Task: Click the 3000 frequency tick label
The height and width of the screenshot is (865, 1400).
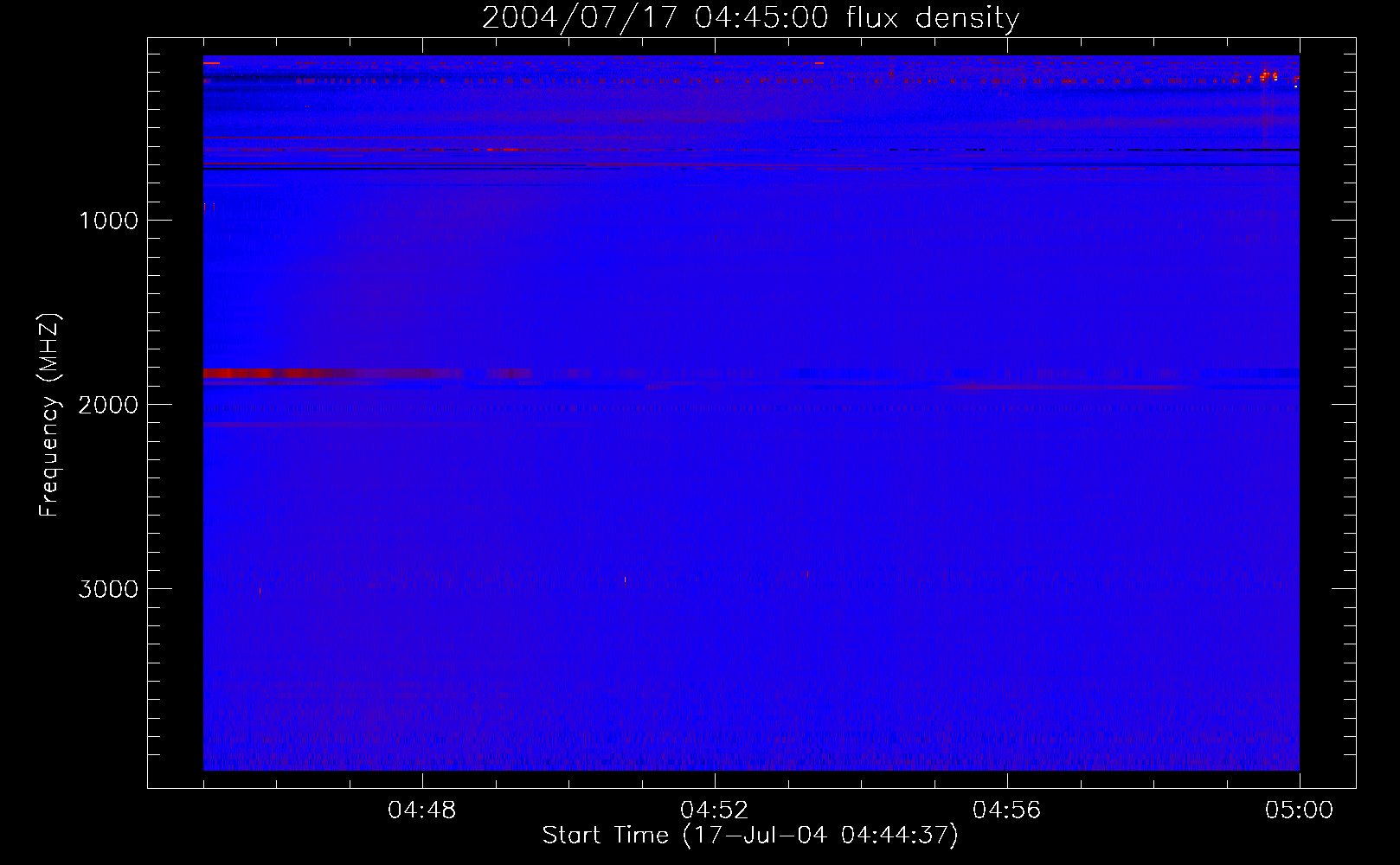Action: (x=108, y=589)
